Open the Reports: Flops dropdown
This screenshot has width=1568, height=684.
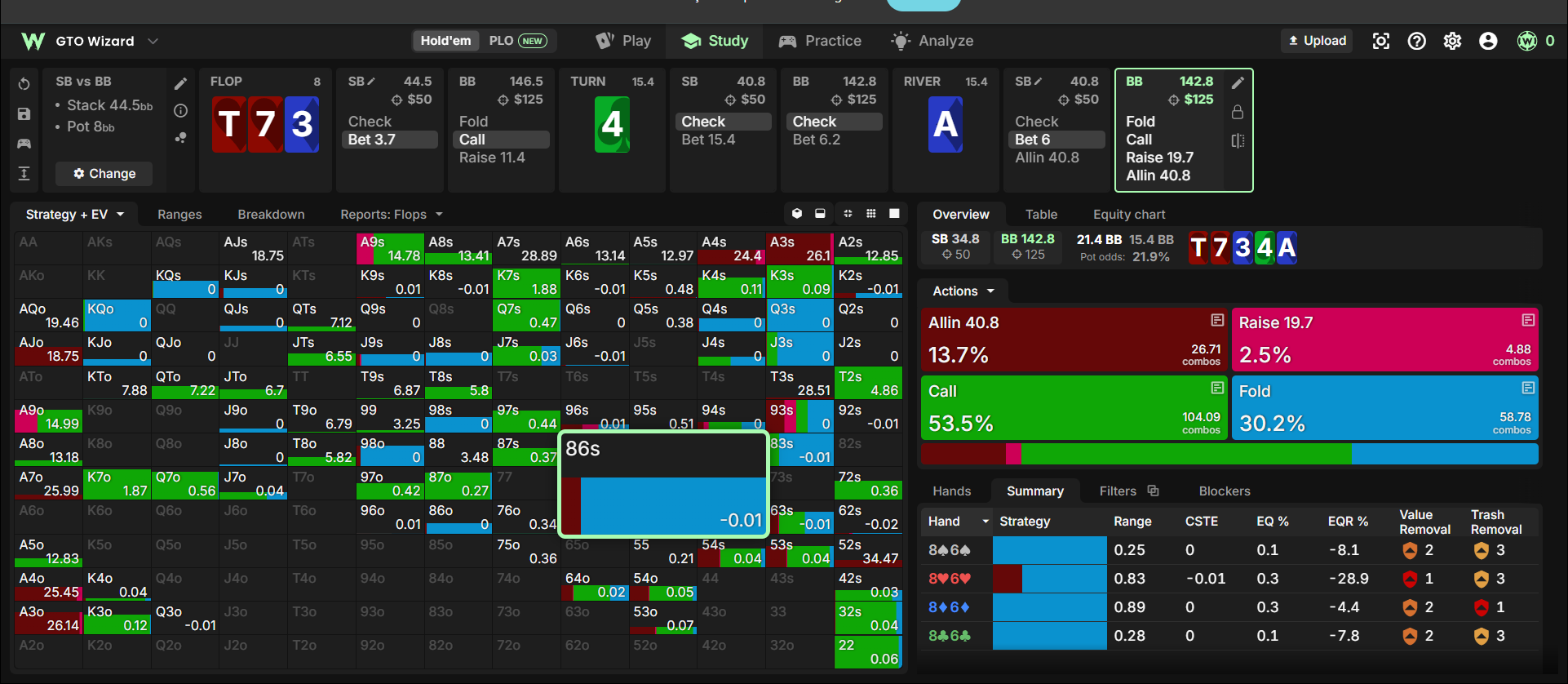[x=392, y=214]
